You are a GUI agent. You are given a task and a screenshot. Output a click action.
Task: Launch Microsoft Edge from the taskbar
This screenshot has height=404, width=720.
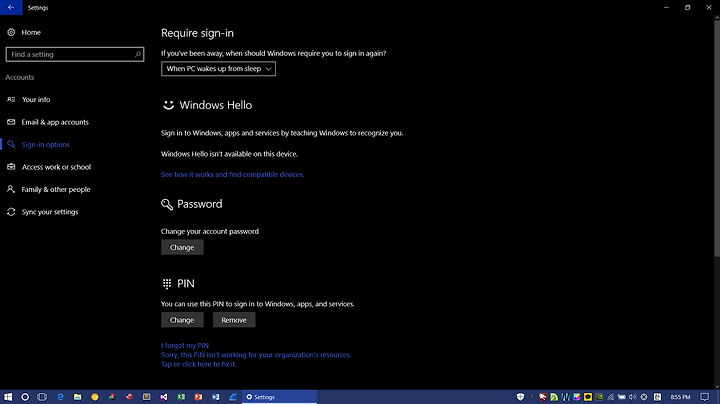[60, 397]
